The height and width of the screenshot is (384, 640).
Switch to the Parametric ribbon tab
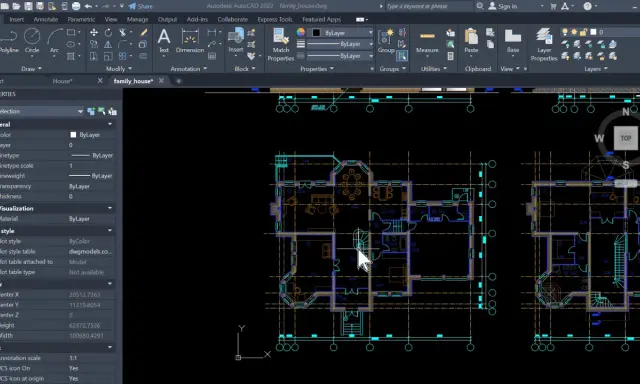(81, 19)
